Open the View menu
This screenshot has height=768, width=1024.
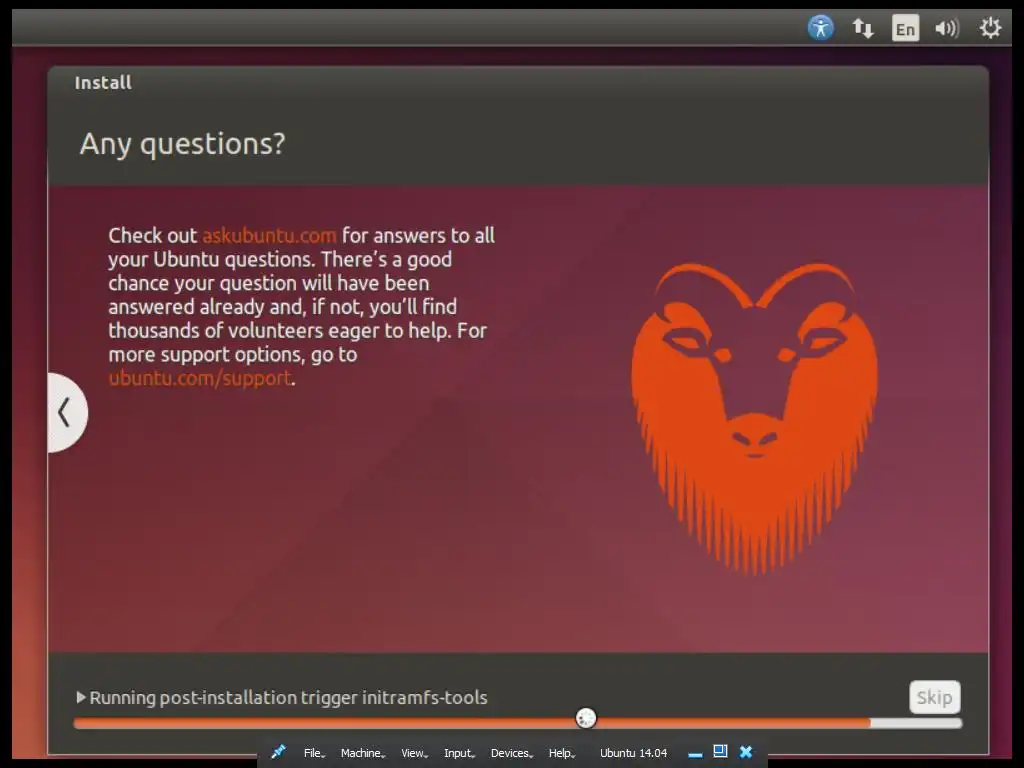click(414, 753)
